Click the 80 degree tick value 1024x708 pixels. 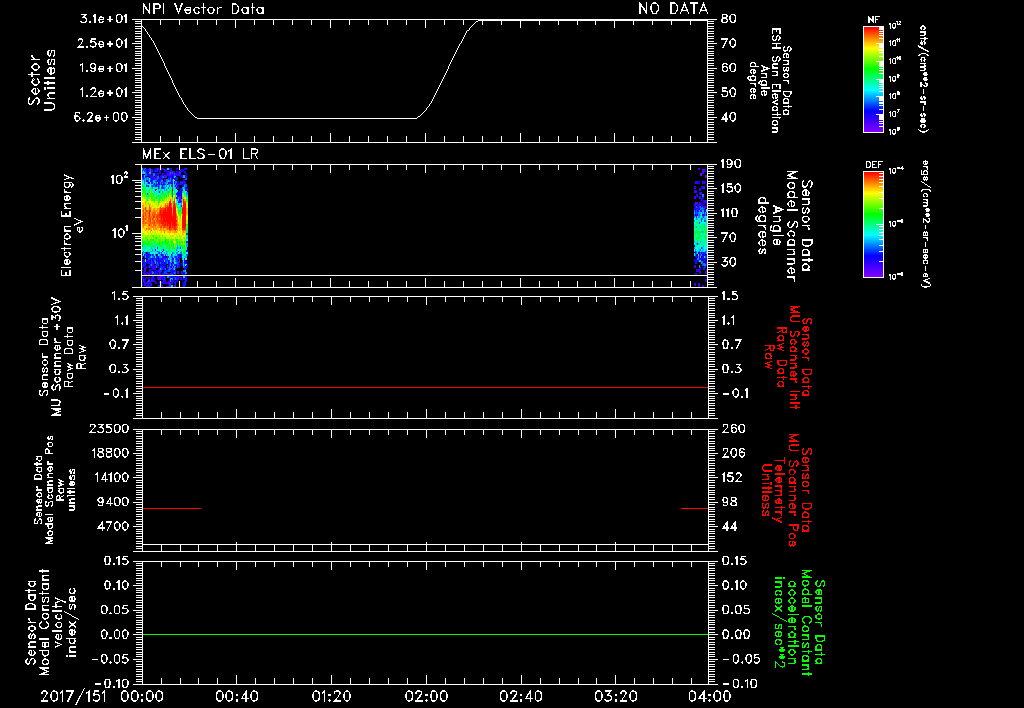click(x=729, y=19)
